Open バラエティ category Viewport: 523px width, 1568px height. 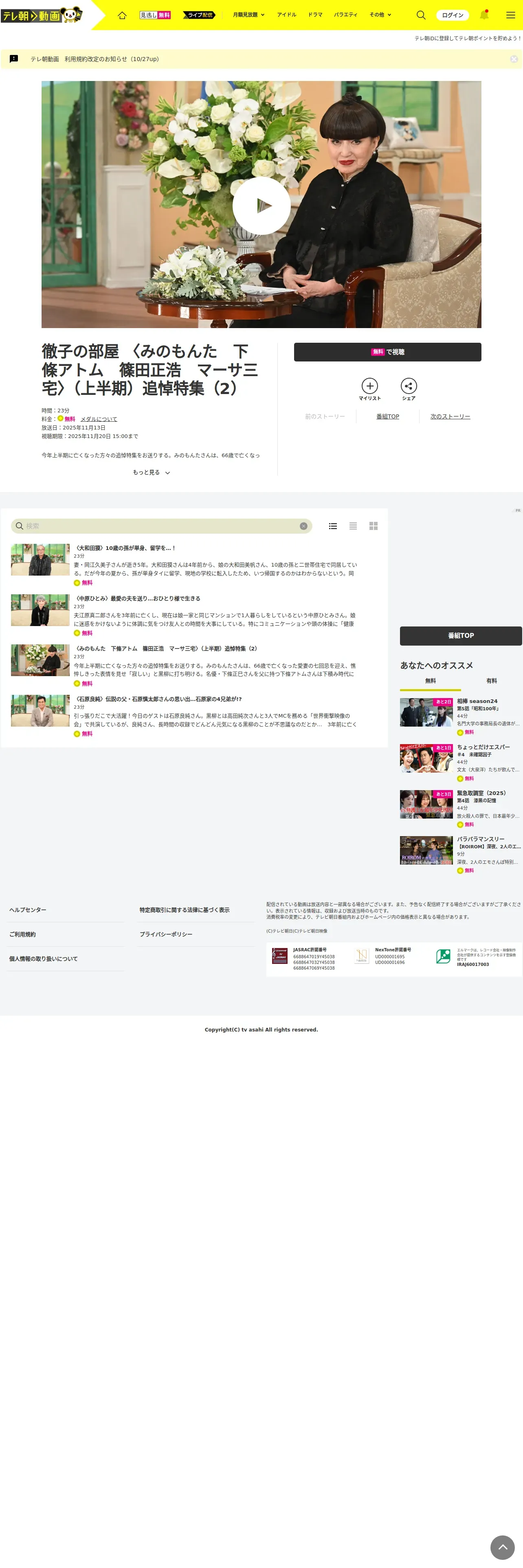pyautogui.click(x=346, y=15)
